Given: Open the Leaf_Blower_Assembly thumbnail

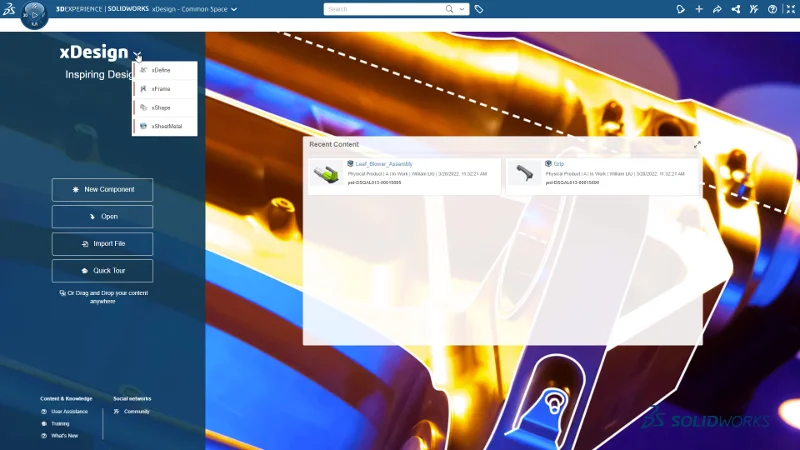Looking at the screenshot, I should [x=325, y=174].
